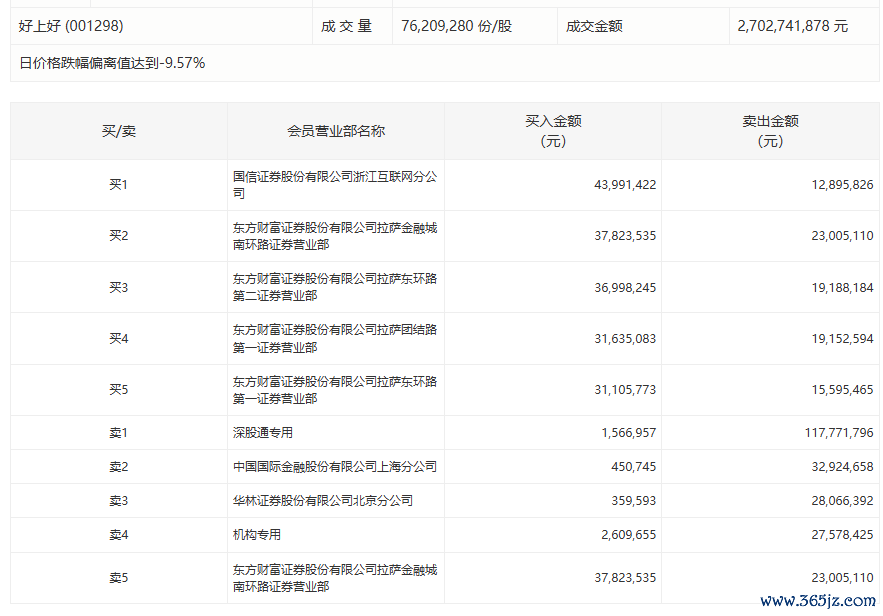Open 中国国际金融股份有限公司上海分公司 entry
This screenshot has width=883, height=616.
click(335, 467)
